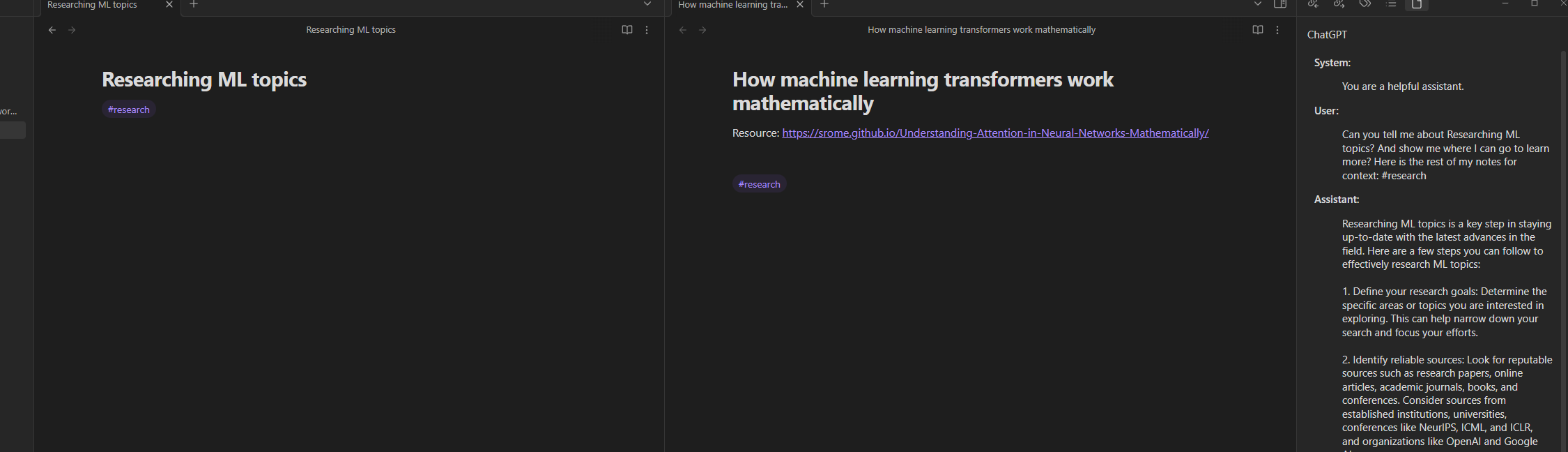
Task: Click #research tag in the transformers note
Action: pos(759,184)
